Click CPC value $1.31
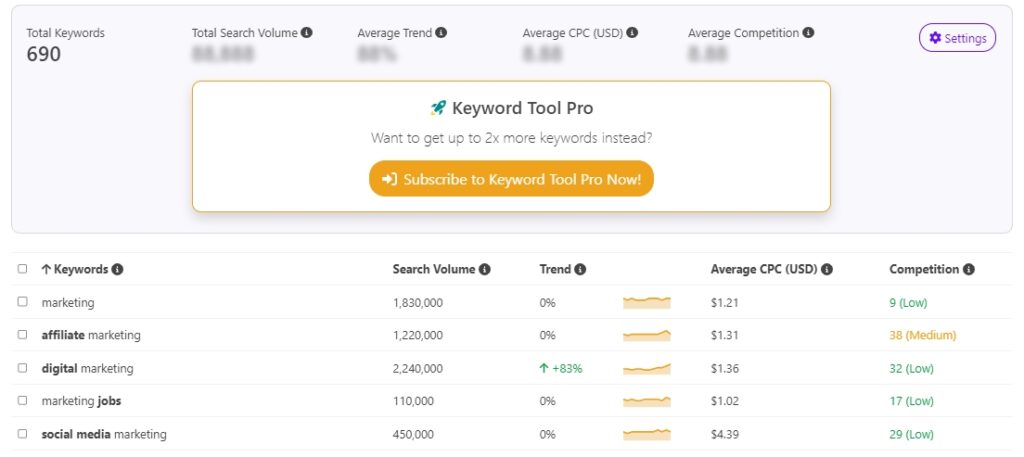This screenshot has width=1024, height=457. (725, 336)
